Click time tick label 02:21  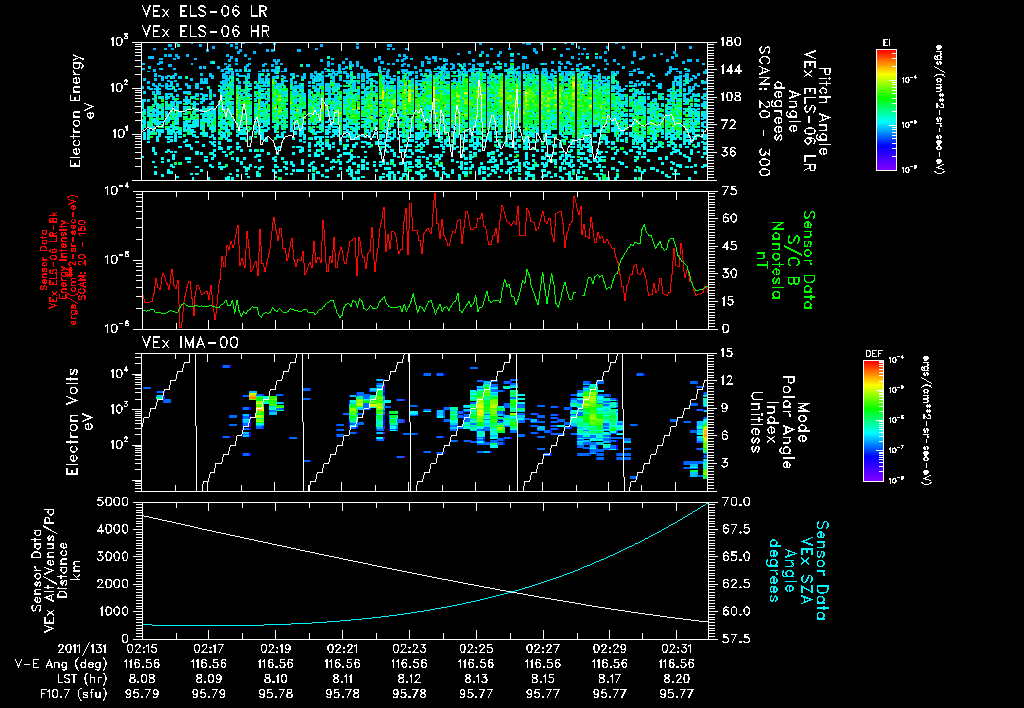tap(342, 649)
